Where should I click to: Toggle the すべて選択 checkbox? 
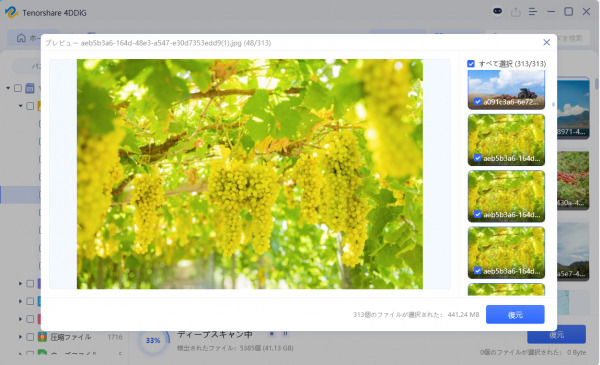pos(471,64)
